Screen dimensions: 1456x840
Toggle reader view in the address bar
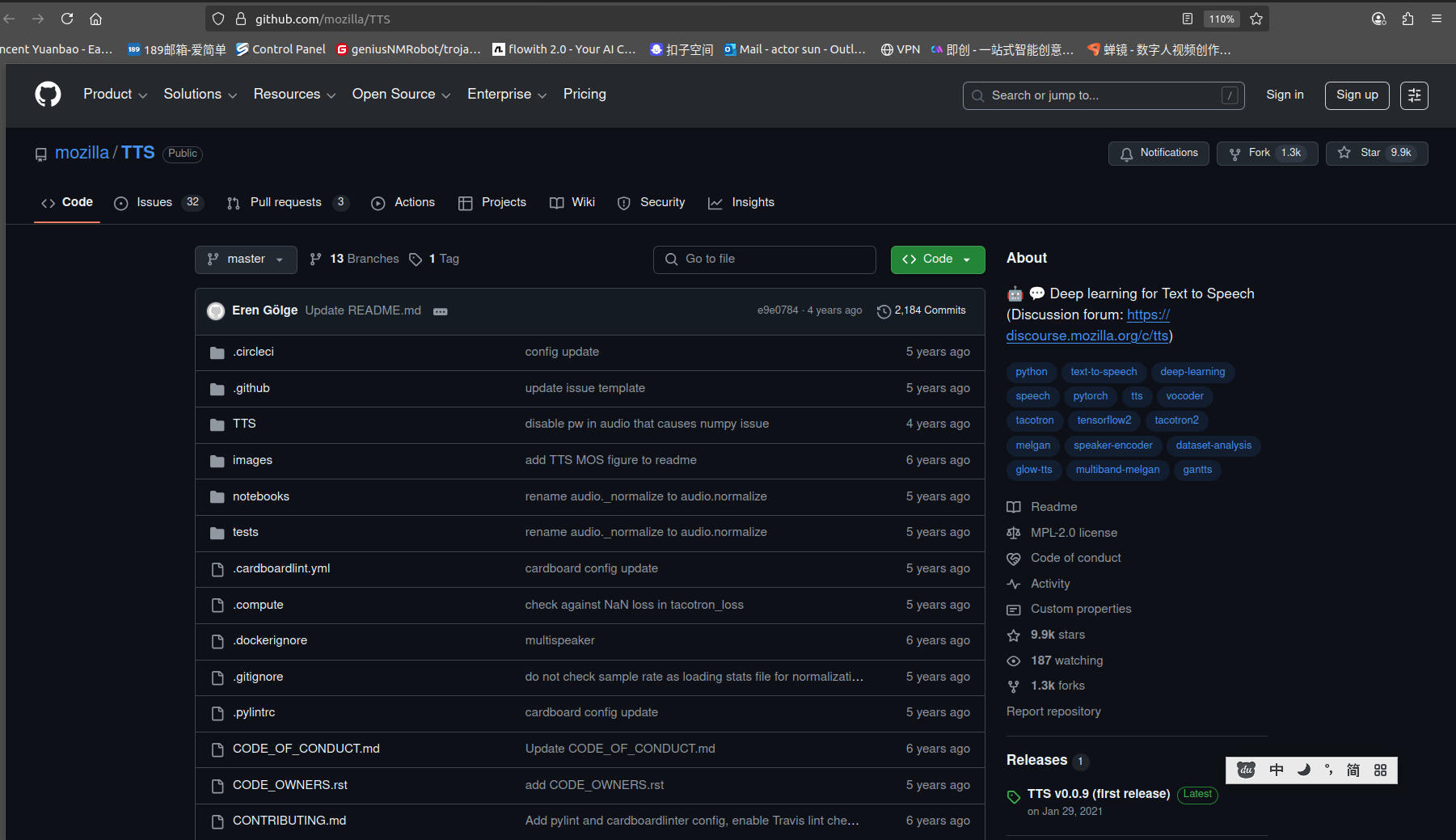click(x=1188, y=19)
